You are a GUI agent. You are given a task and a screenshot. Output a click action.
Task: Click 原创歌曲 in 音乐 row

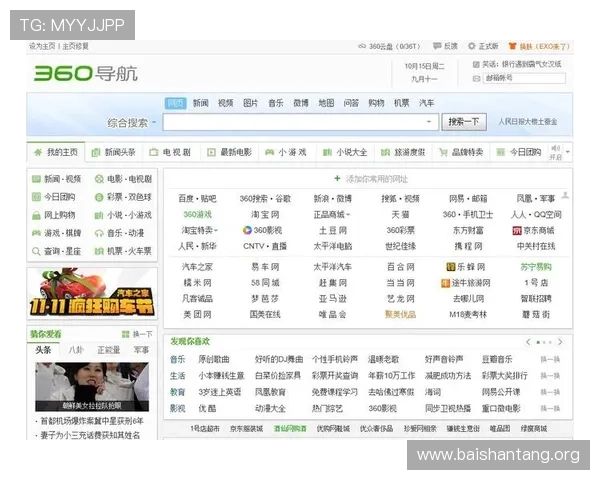(x=214, y=359)
